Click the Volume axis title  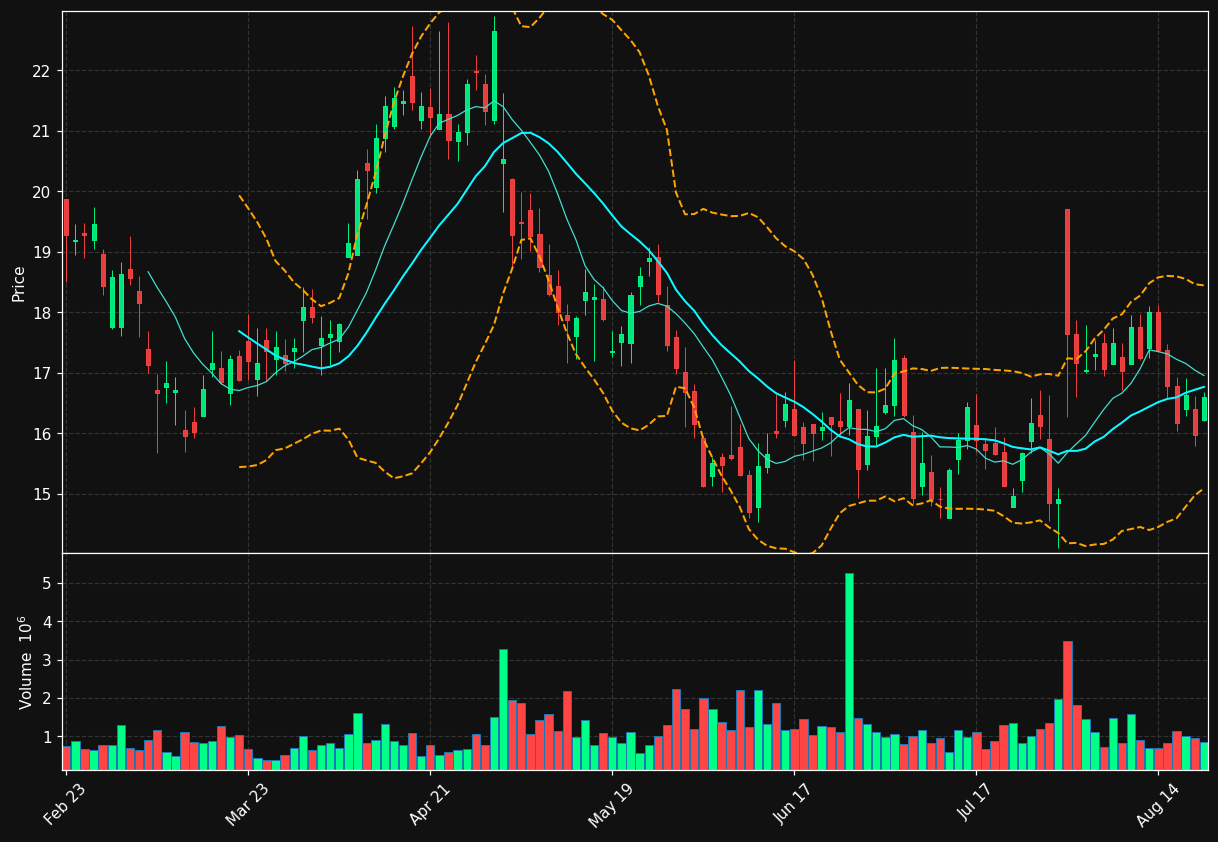26,662
